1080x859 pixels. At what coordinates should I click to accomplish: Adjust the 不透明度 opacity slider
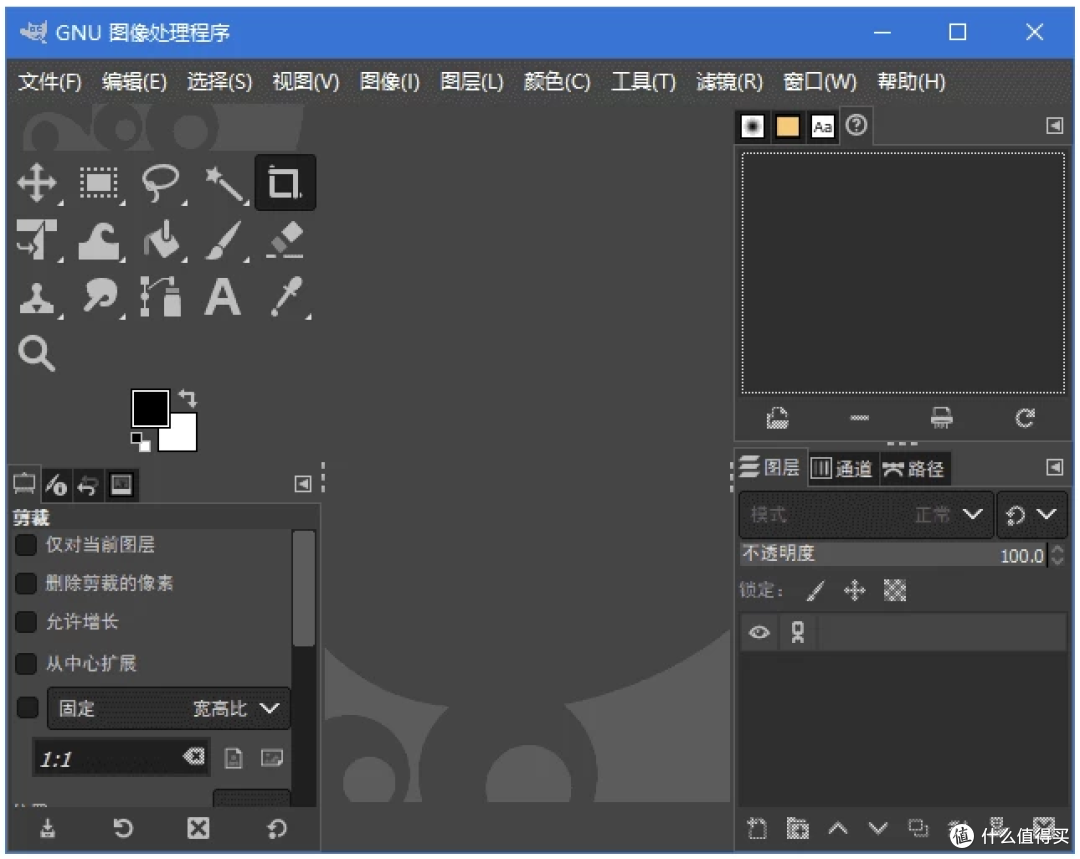tap(894, 555)
